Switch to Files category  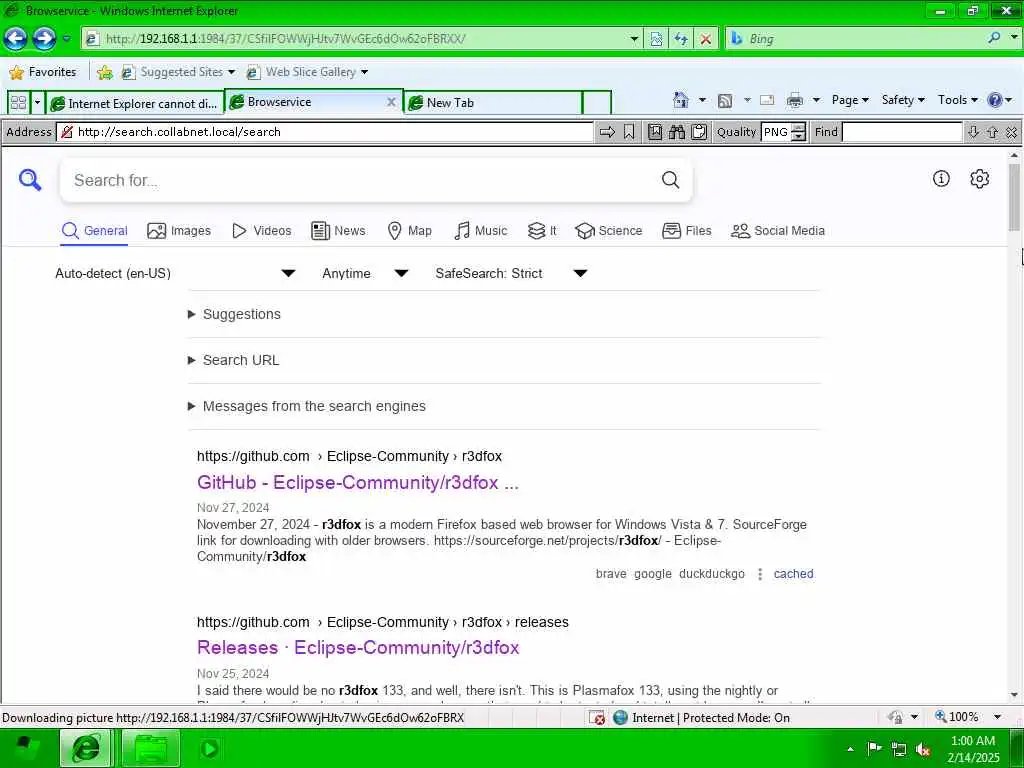coord(686,231)
